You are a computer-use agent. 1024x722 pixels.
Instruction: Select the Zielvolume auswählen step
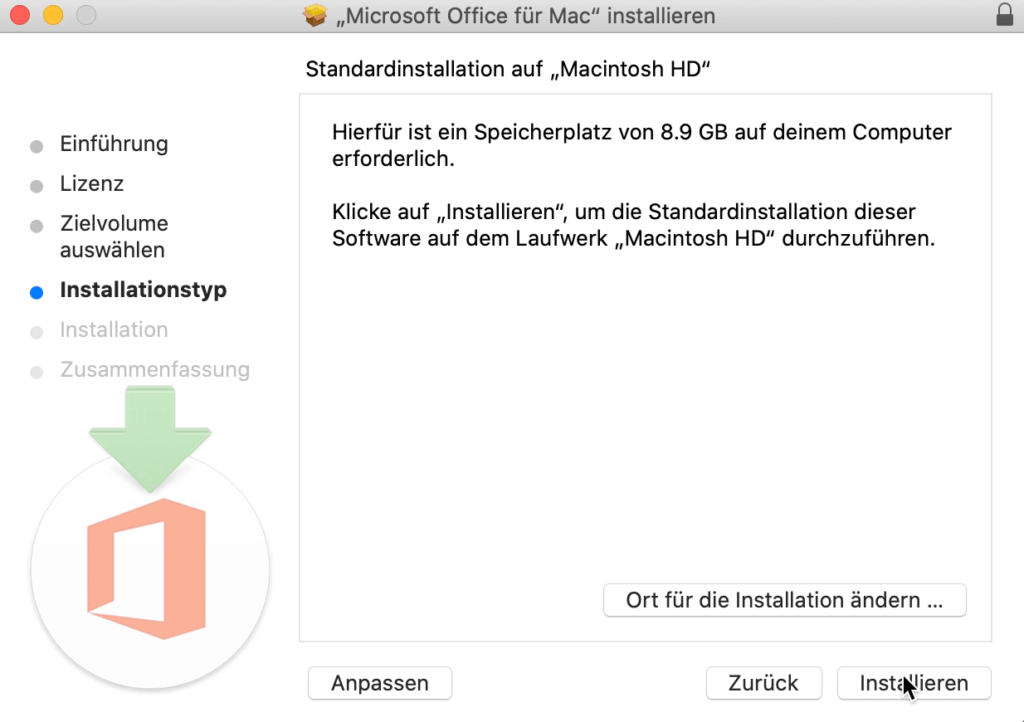click(x=114, y=236)
